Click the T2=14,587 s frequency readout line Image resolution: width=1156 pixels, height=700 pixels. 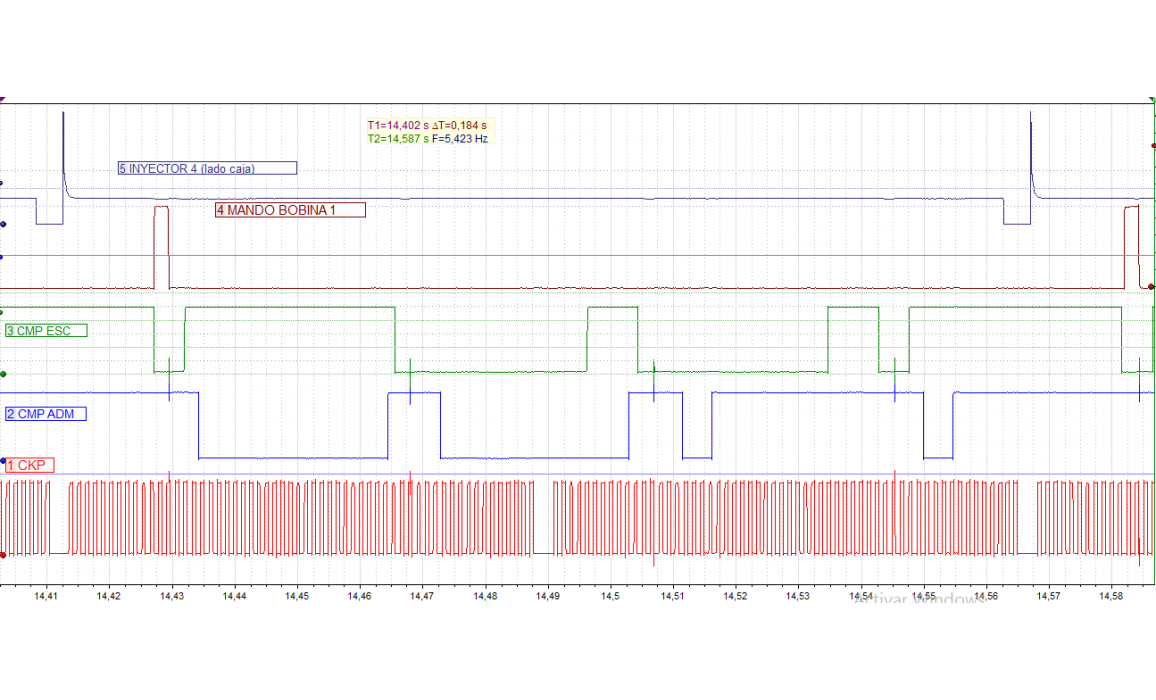point(427,139)
